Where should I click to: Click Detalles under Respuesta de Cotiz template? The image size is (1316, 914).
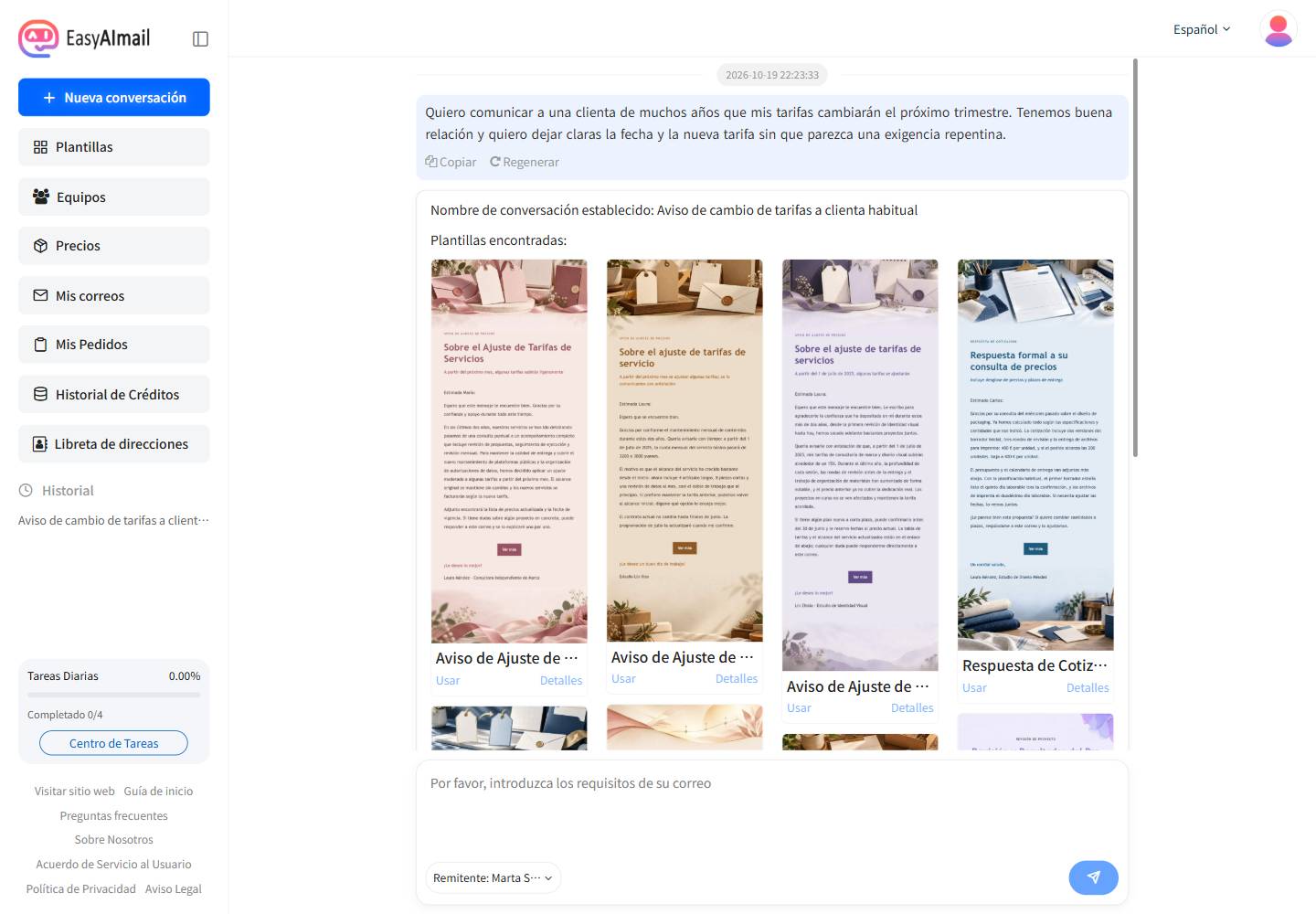click(x=1088, y=688)
